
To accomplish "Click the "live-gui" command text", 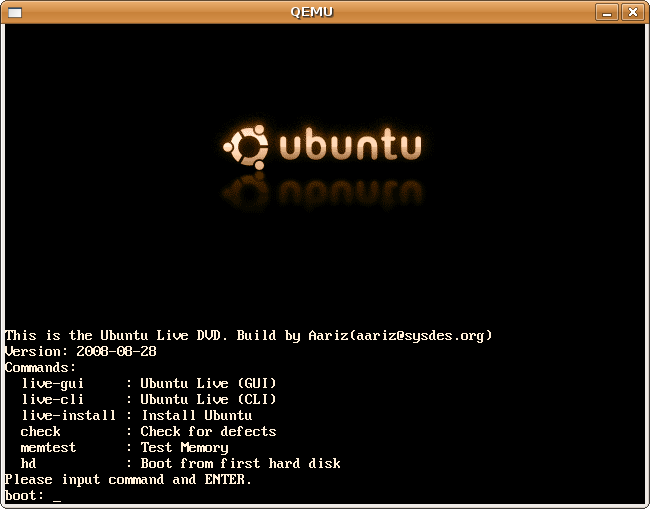I will 53,384.
